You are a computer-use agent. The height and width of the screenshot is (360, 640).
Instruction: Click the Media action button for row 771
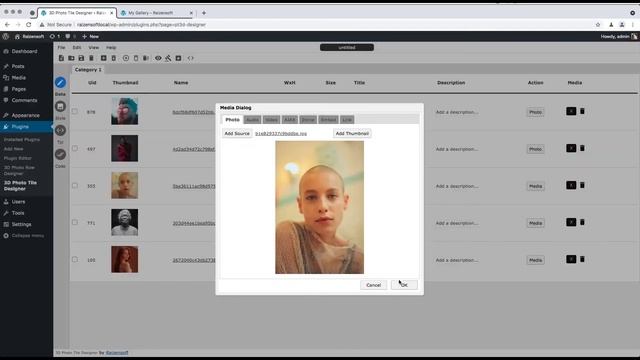pos(535,223)
